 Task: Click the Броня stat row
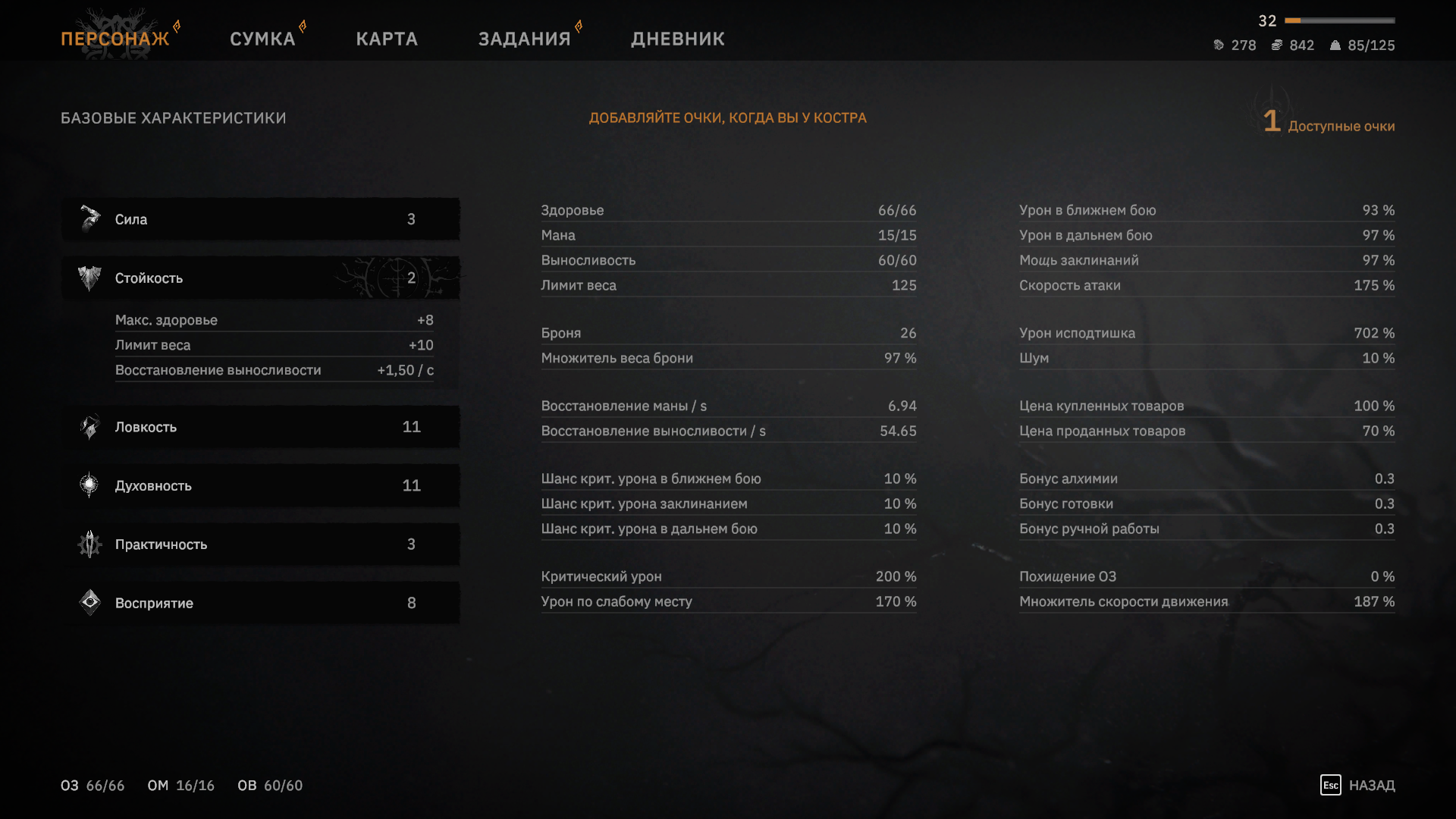[729, 333]
